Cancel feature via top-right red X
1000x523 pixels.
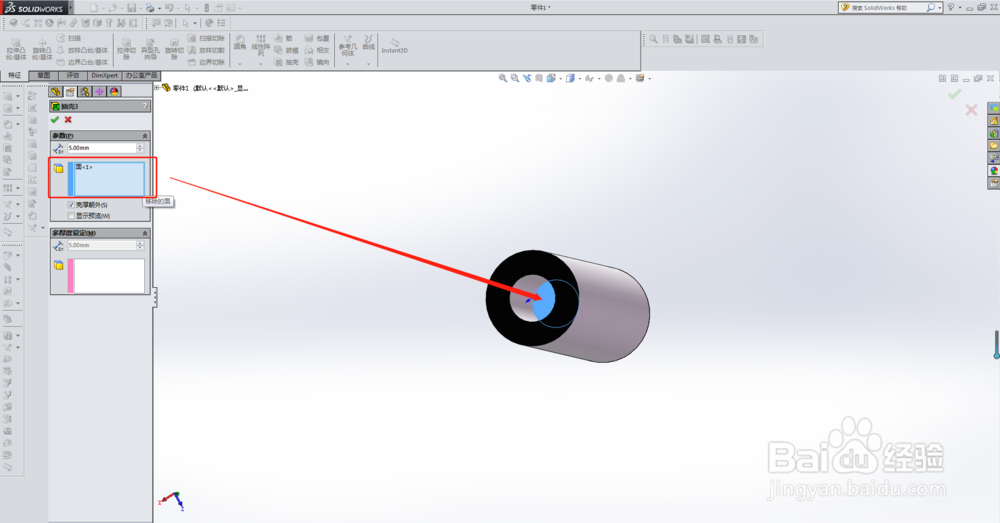point(971,110)
